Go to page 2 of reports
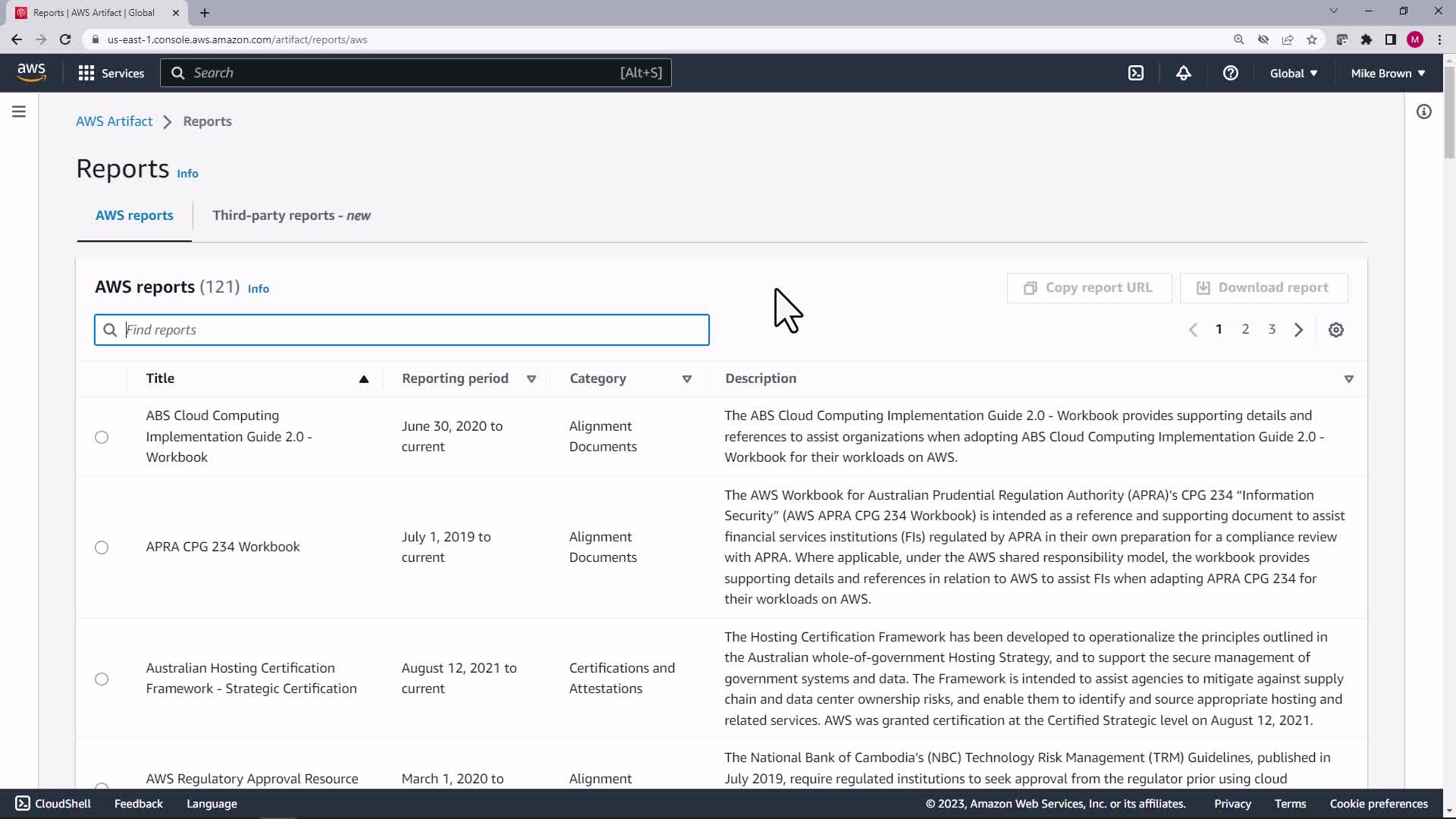 tap(1244, 329)
